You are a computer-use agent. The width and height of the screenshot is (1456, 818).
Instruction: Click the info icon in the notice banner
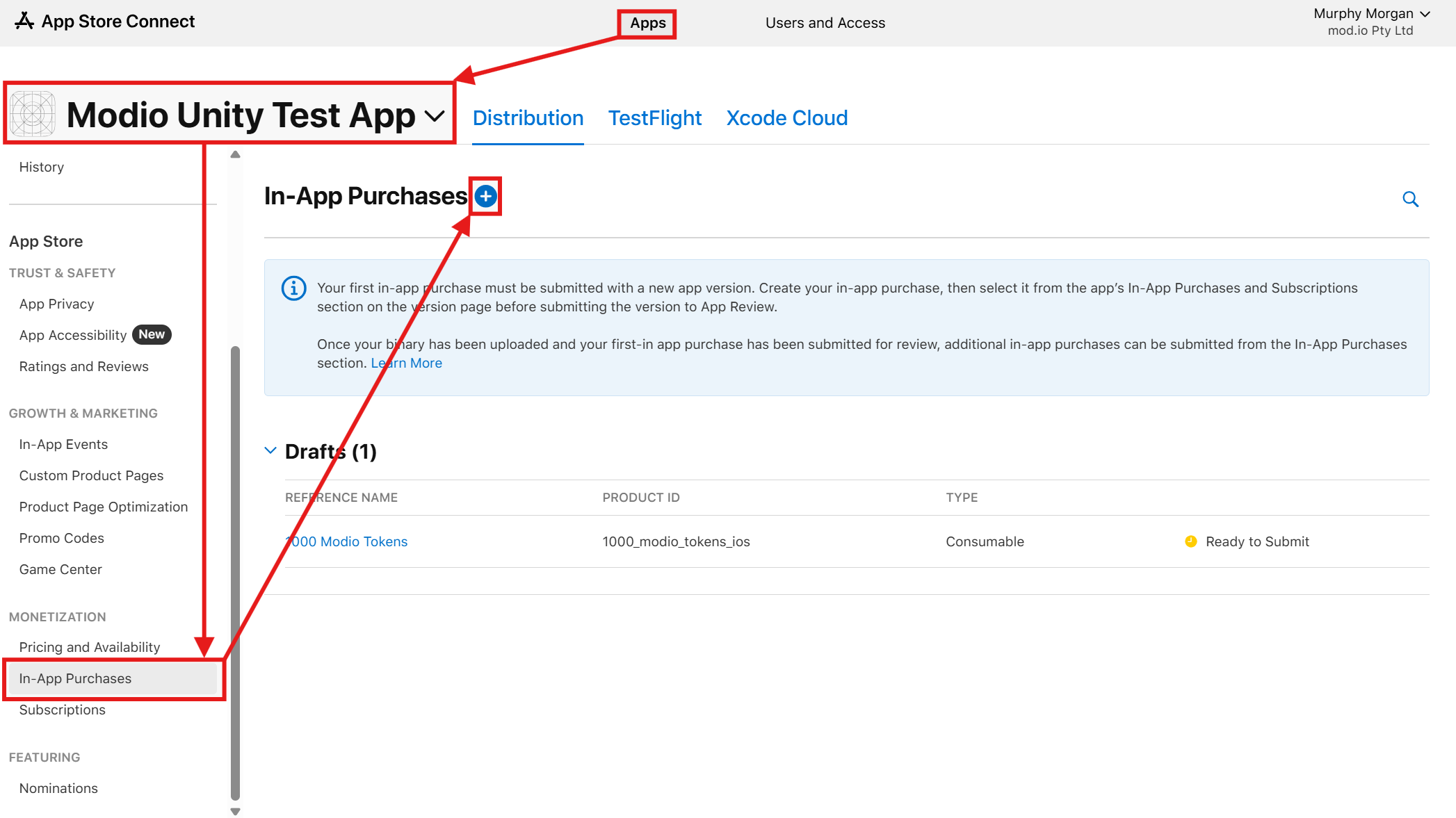(x=293, y=288)
